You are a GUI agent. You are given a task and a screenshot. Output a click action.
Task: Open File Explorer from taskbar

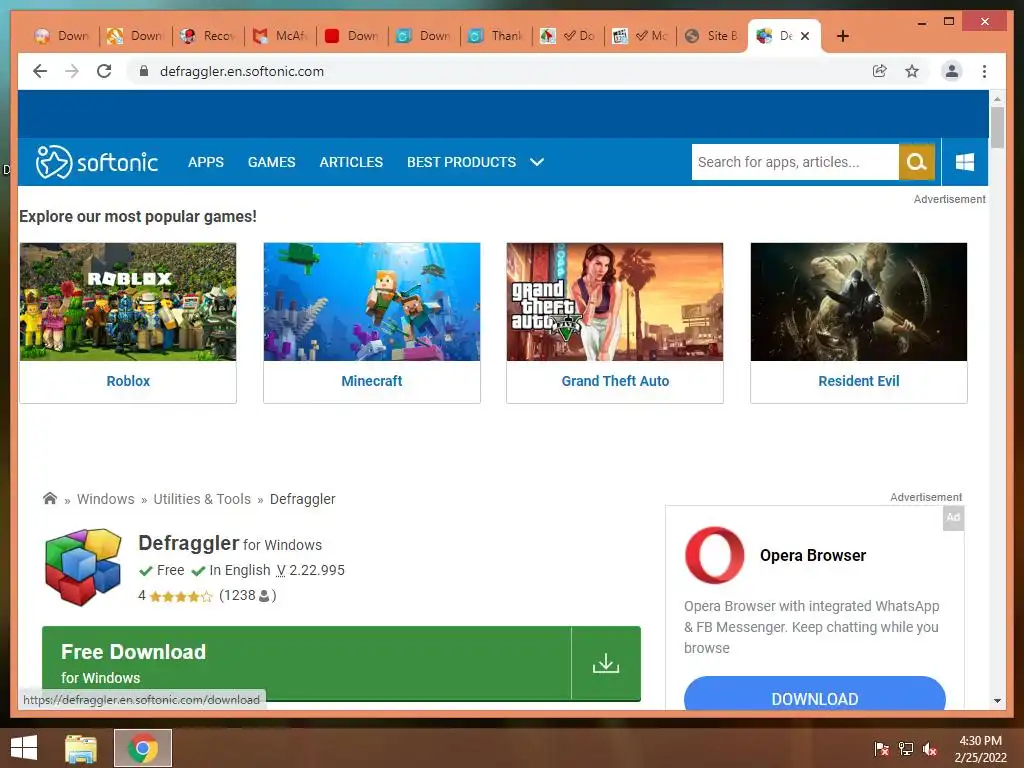pyautogui.click(x=81, y=748)
